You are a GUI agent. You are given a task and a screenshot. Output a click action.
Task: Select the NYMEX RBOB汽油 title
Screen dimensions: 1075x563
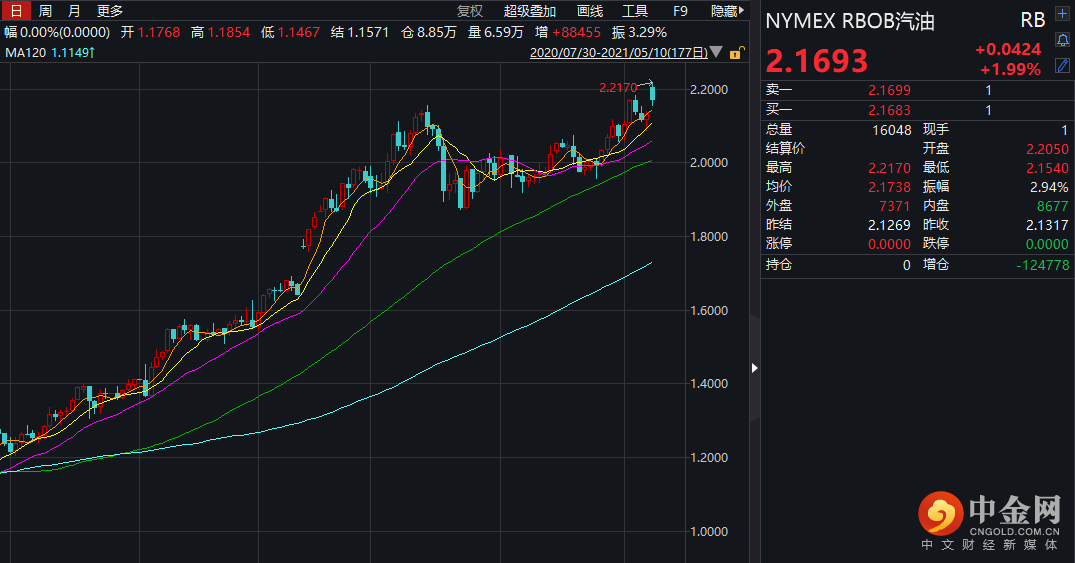coord(849,21)
